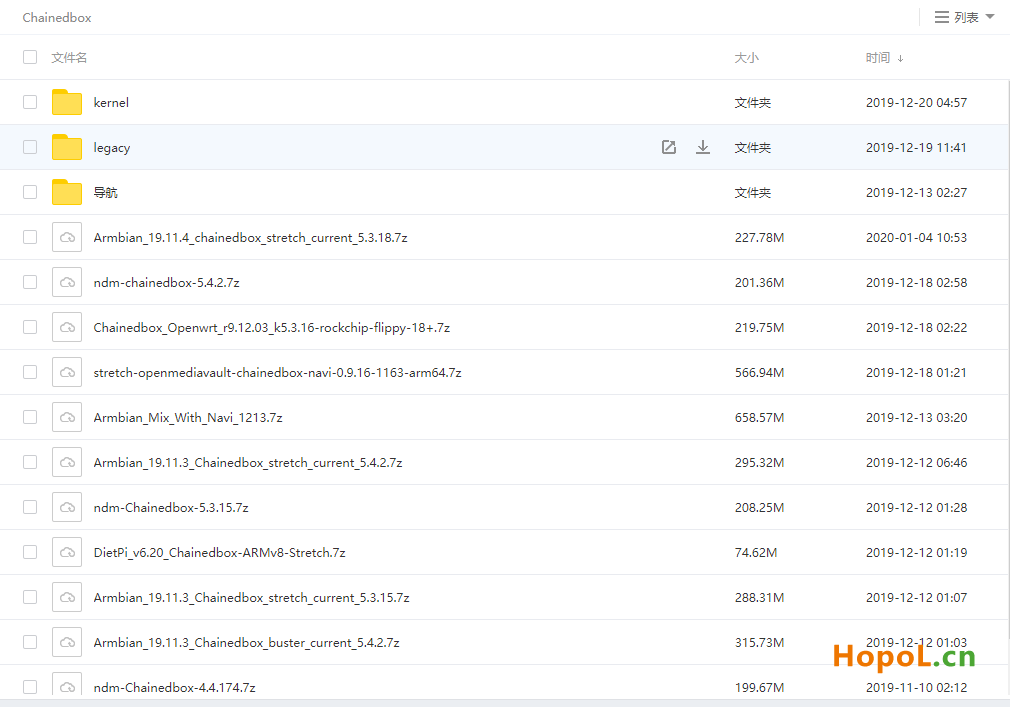Sort by 大小 column header
The width and height of the screenshot is (1010, 707).
click(x=747, y=58)
